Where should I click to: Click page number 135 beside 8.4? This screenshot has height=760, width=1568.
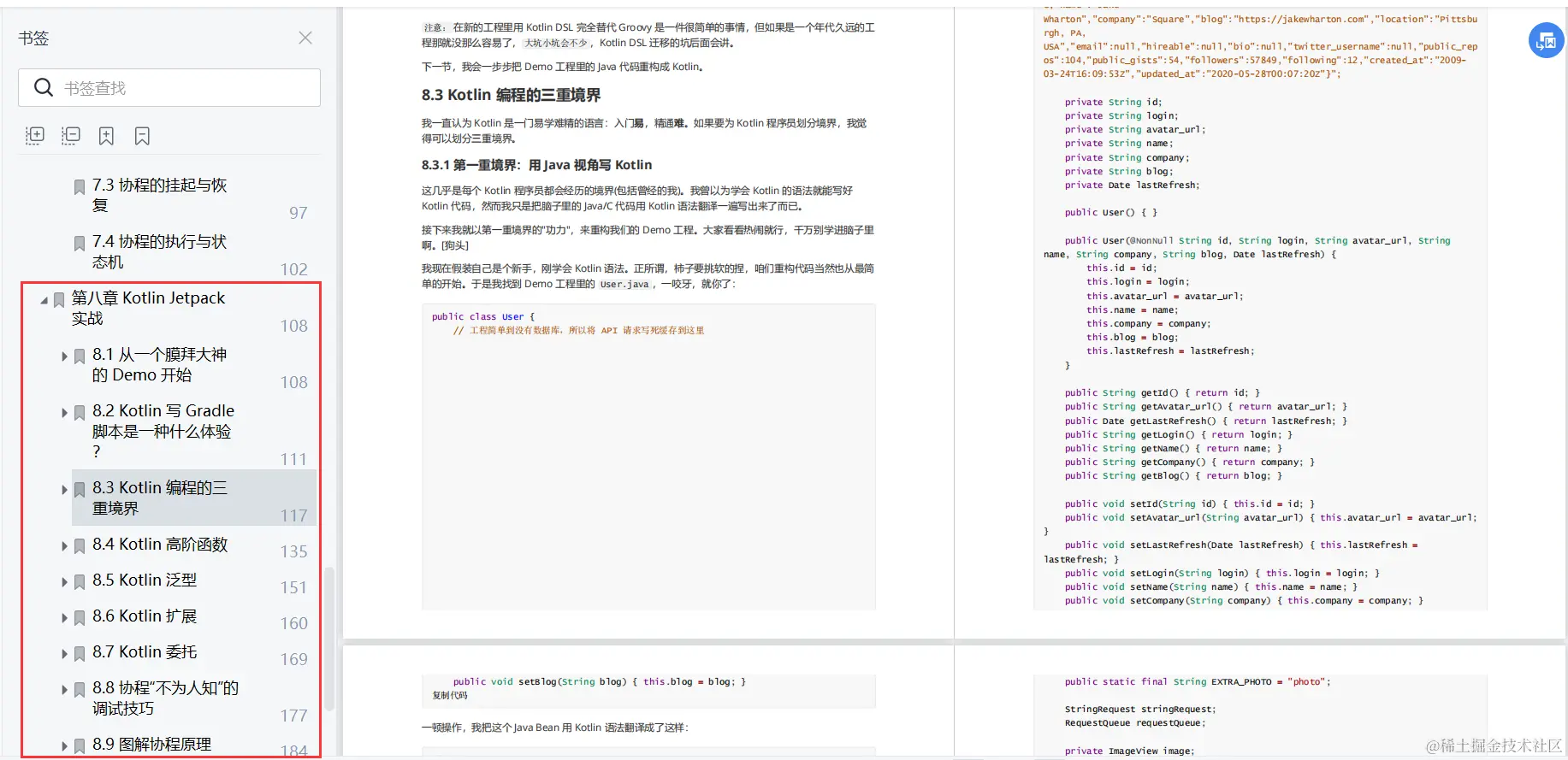(x=293, y=551)
